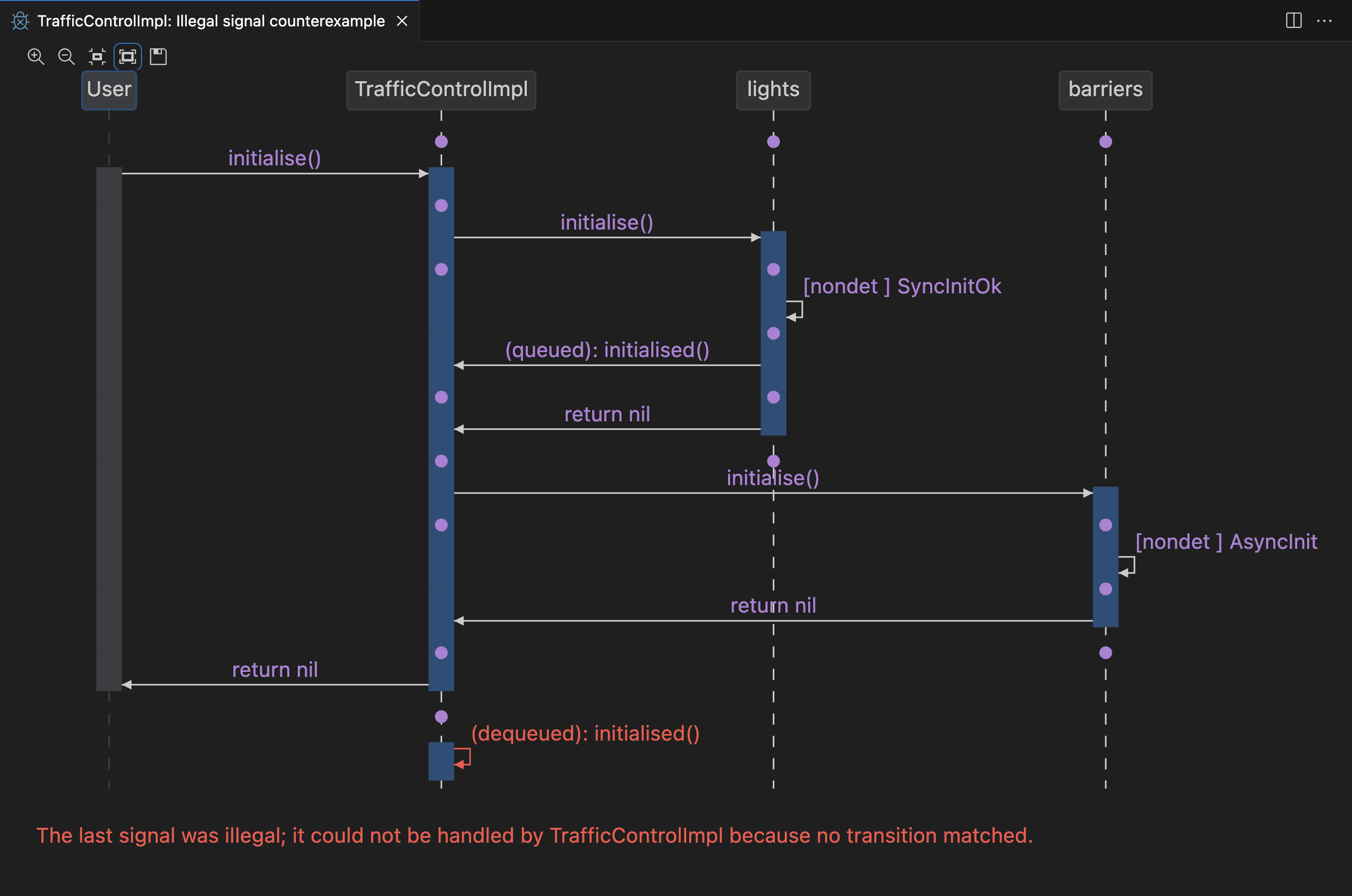1352x896 pixels.
Task: Click initialise() message sent to lights
Action: pyautogui.click(x=607, y=222)
